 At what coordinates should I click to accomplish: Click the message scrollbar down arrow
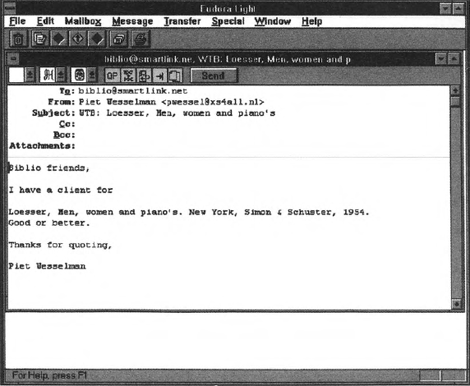tap(456, 303)
